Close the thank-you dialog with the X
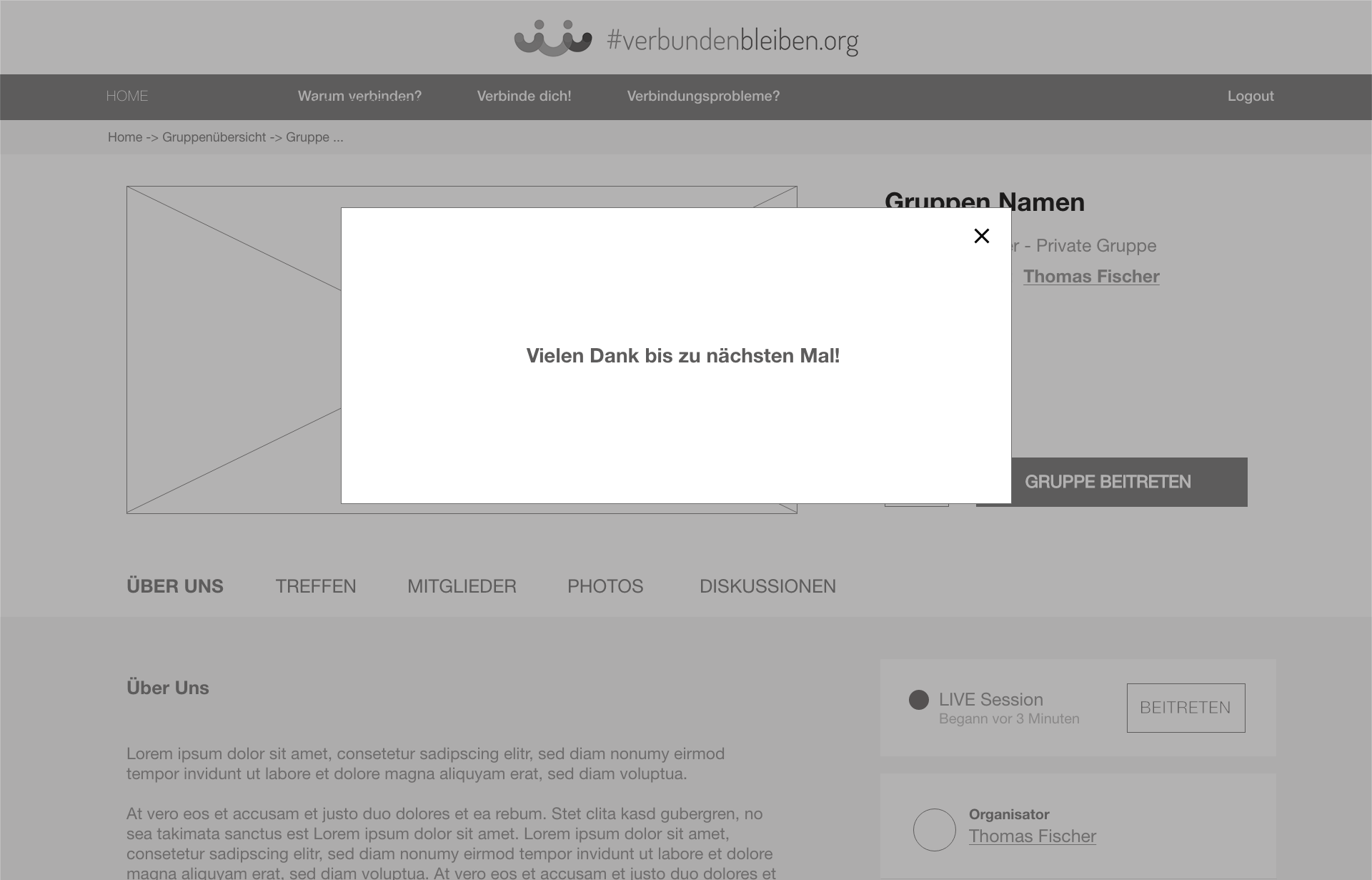The image size is (1372, 880). click(981, 236)
